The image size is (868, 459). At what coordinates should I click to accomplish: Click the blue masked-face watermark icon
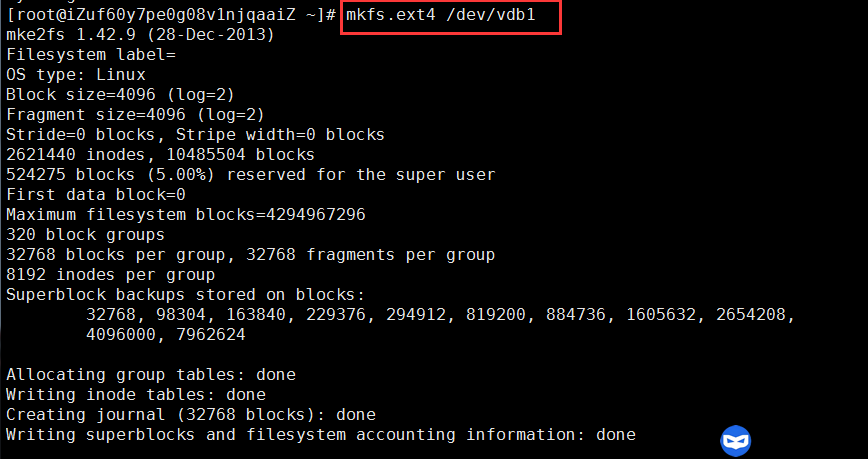click(735, 441)
